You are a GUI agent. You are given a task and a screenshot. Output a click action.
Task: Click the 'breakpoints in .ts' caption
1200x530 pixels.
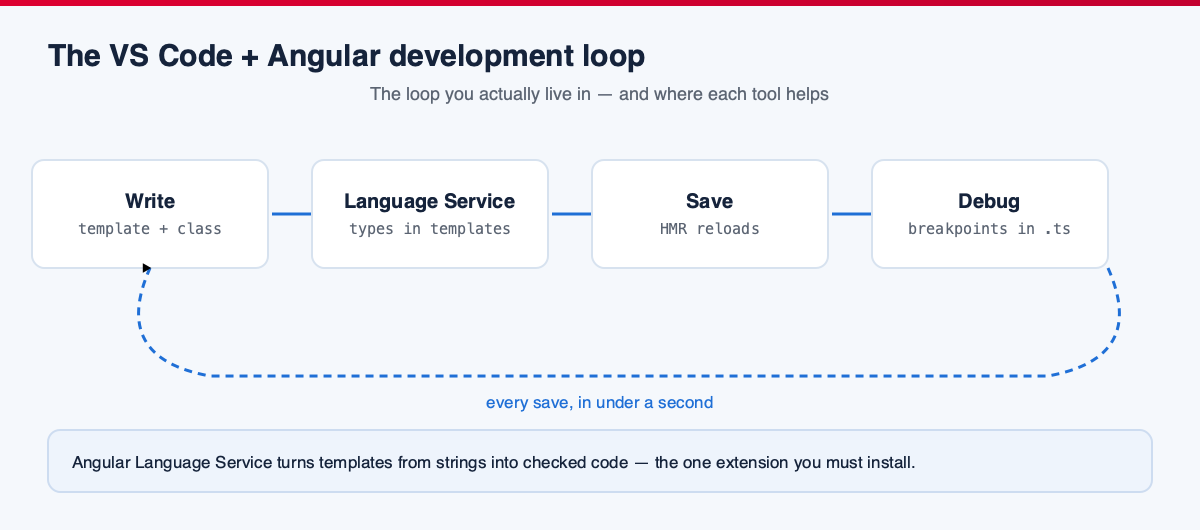coord(990,229)
